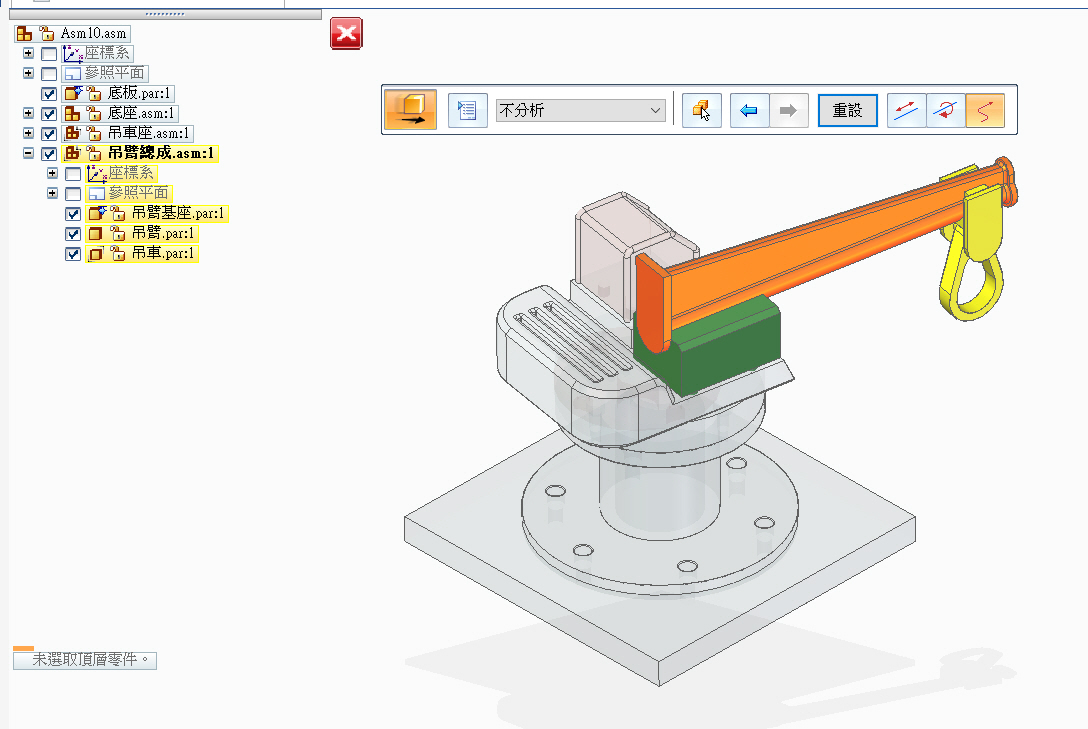Click the 座標系 icon under 吊臂總成

[x=96, y=173]
